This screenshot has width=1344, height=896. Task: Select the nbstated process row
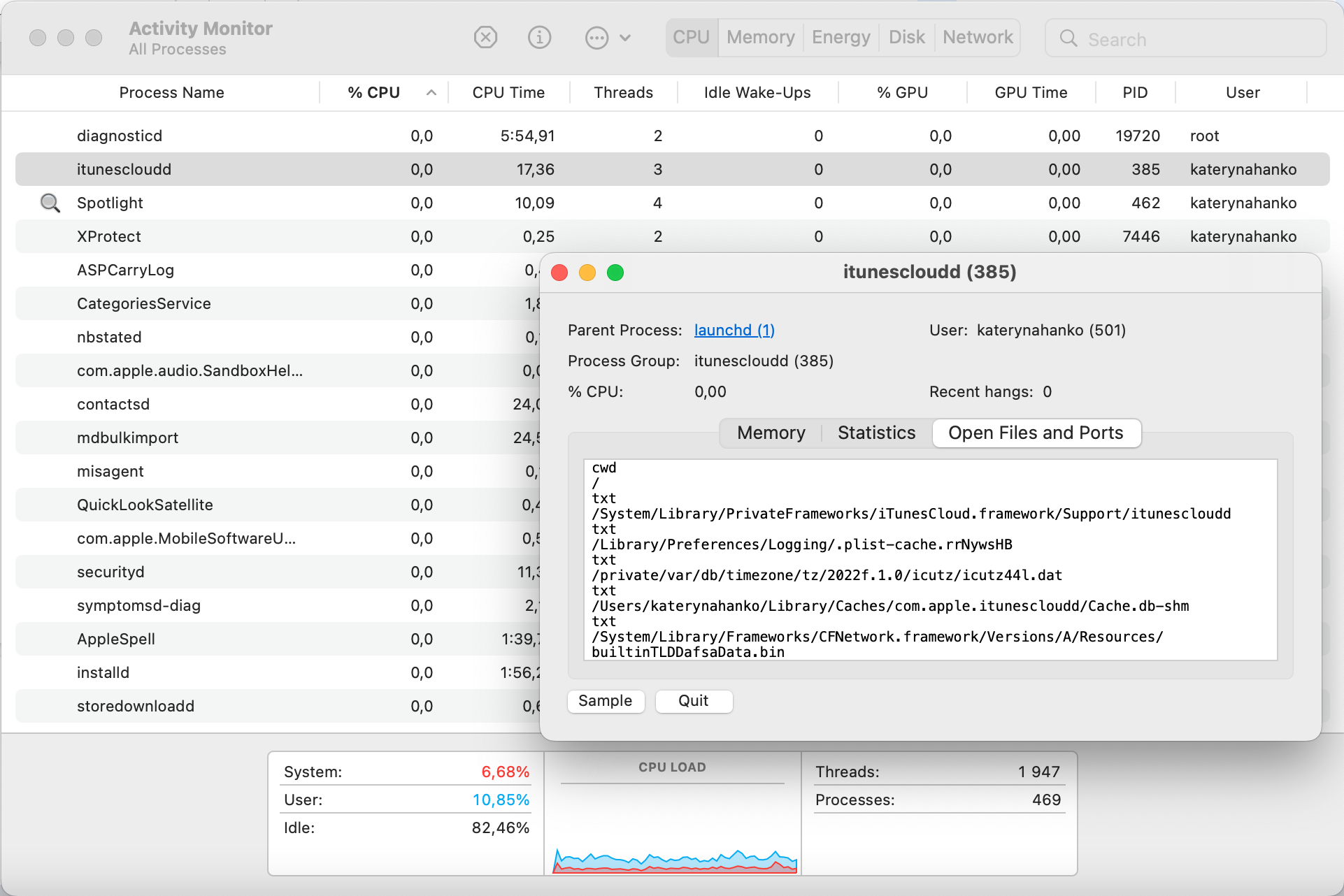[278, 337]
